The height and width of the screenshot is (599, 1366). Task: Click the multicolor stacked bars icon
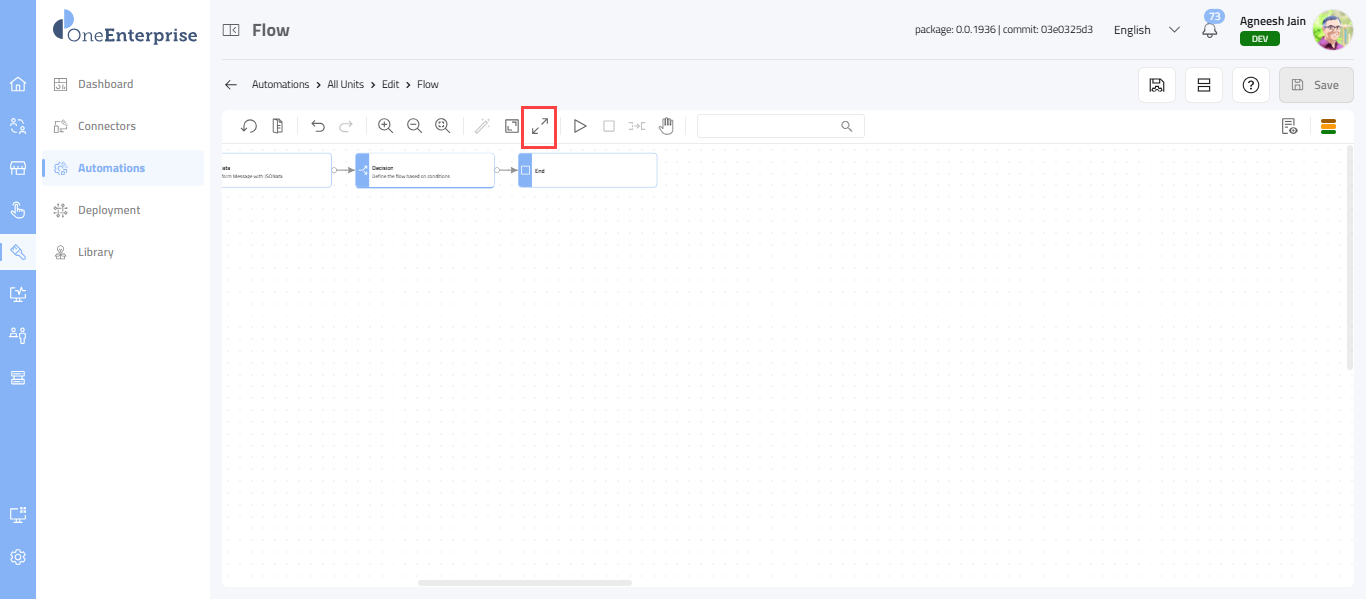pyautogui.click(x=1328, y=126)
